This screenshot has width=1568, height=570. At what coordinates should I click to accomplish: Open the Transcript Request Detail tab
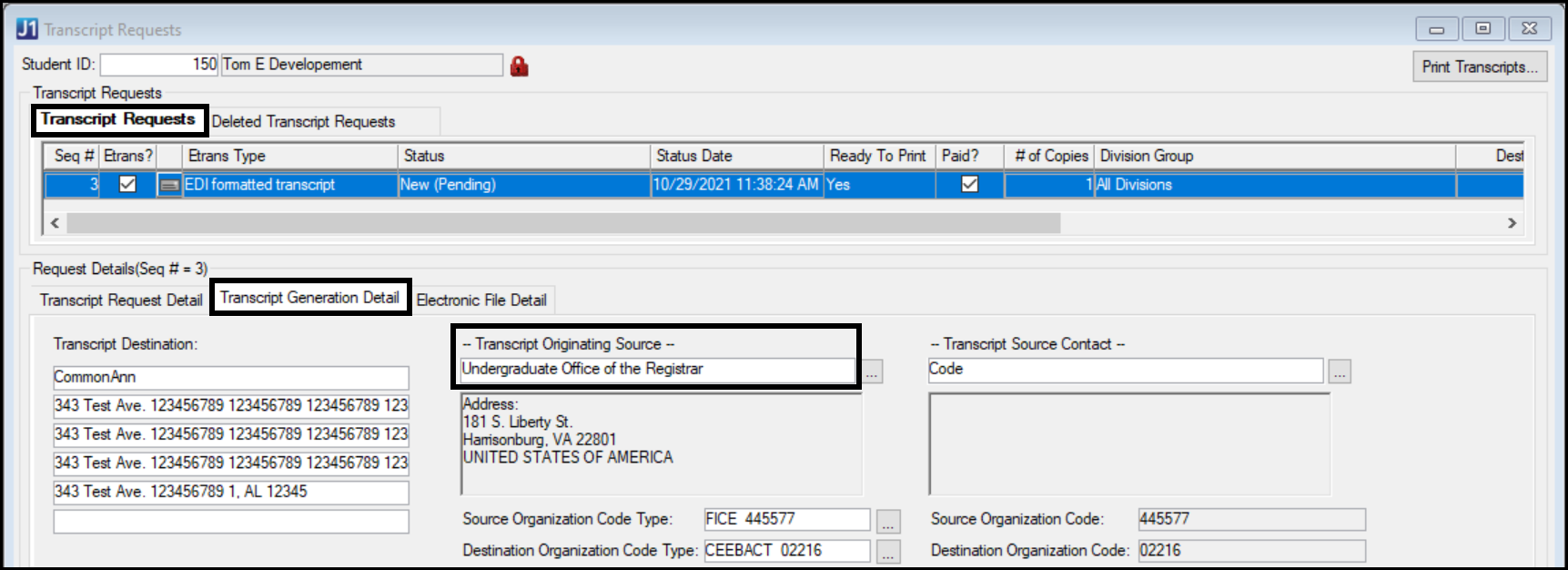(x=121, y=300)
